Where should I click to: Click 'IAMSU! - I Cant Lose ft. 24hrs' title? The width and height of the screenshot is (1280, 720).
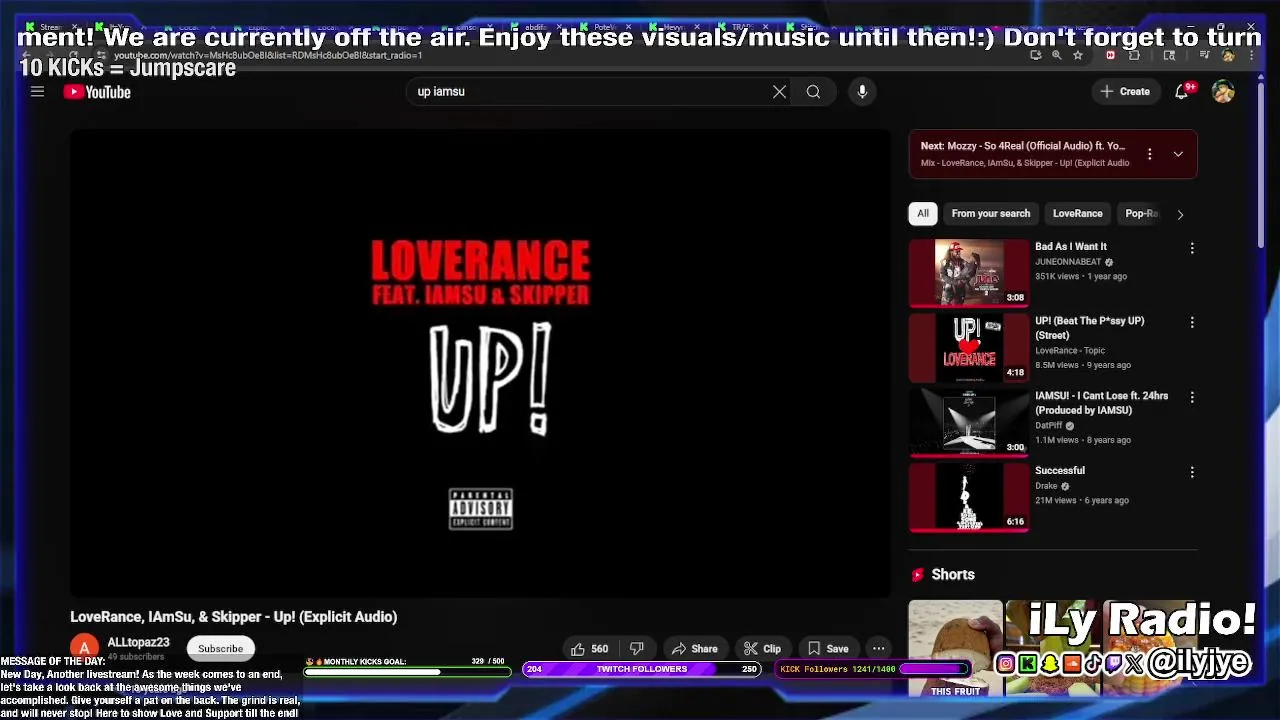(x=1101, y=403)
